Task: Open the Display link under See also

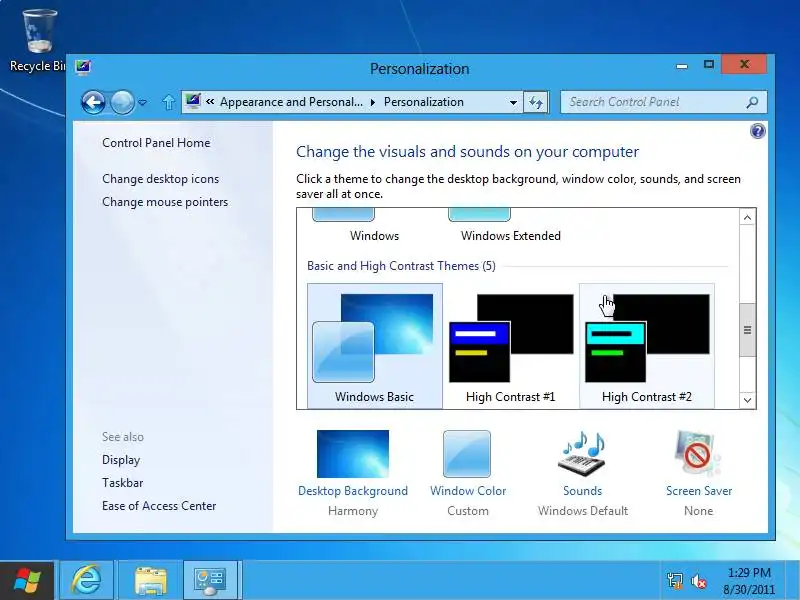Action: coord(121,460)
